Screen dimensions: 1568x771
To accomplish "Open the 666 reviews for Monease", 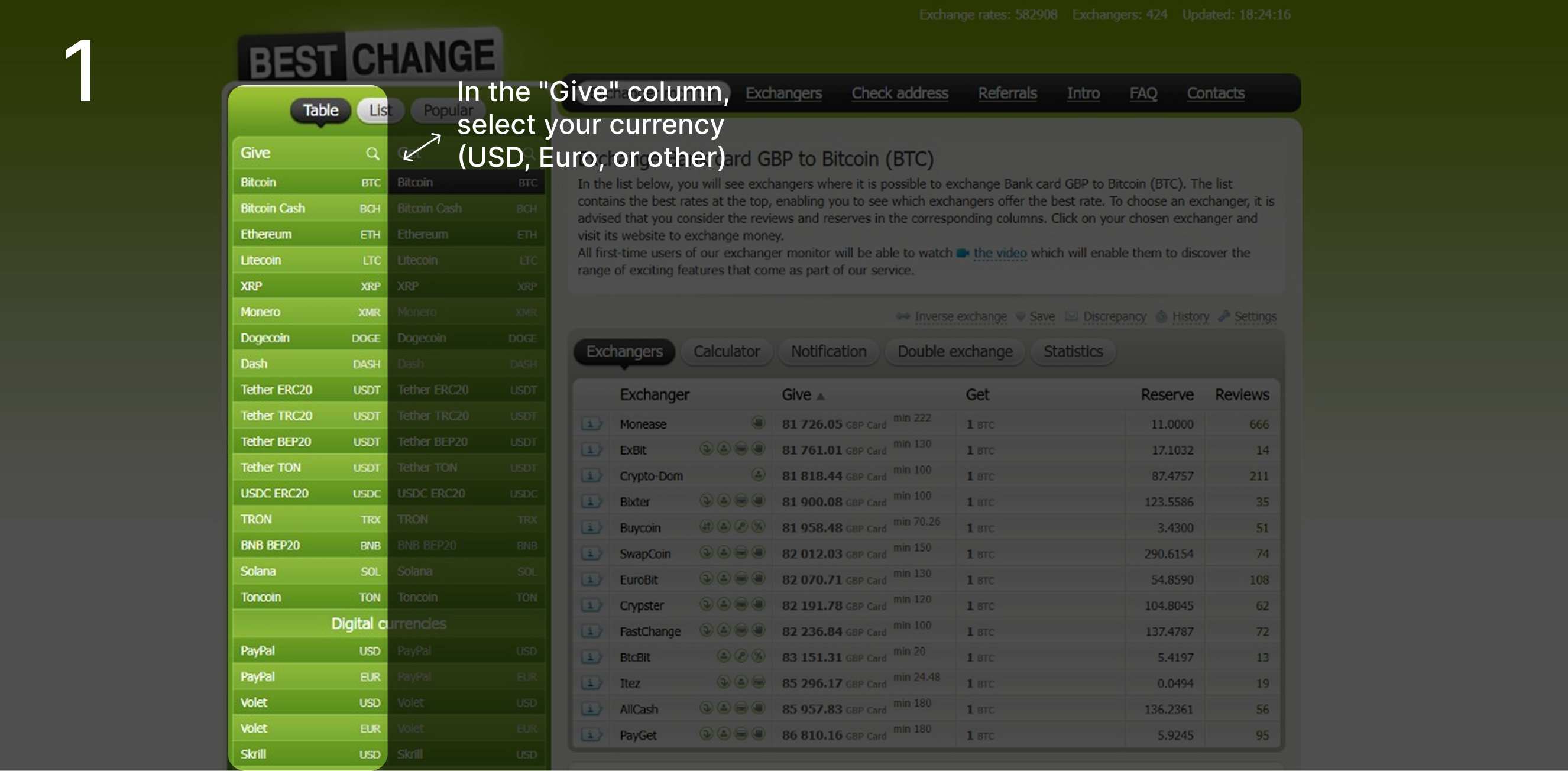I will coord(1259,424).
